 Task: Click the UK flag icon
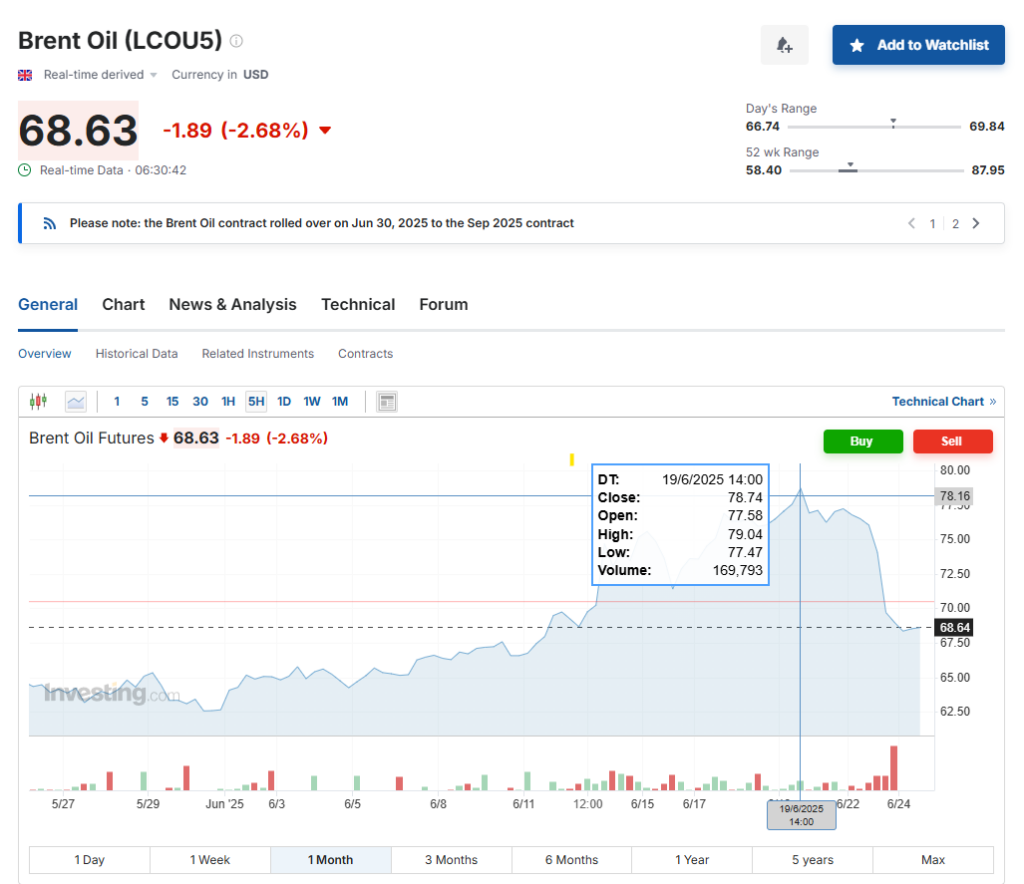tap(25, 75)
